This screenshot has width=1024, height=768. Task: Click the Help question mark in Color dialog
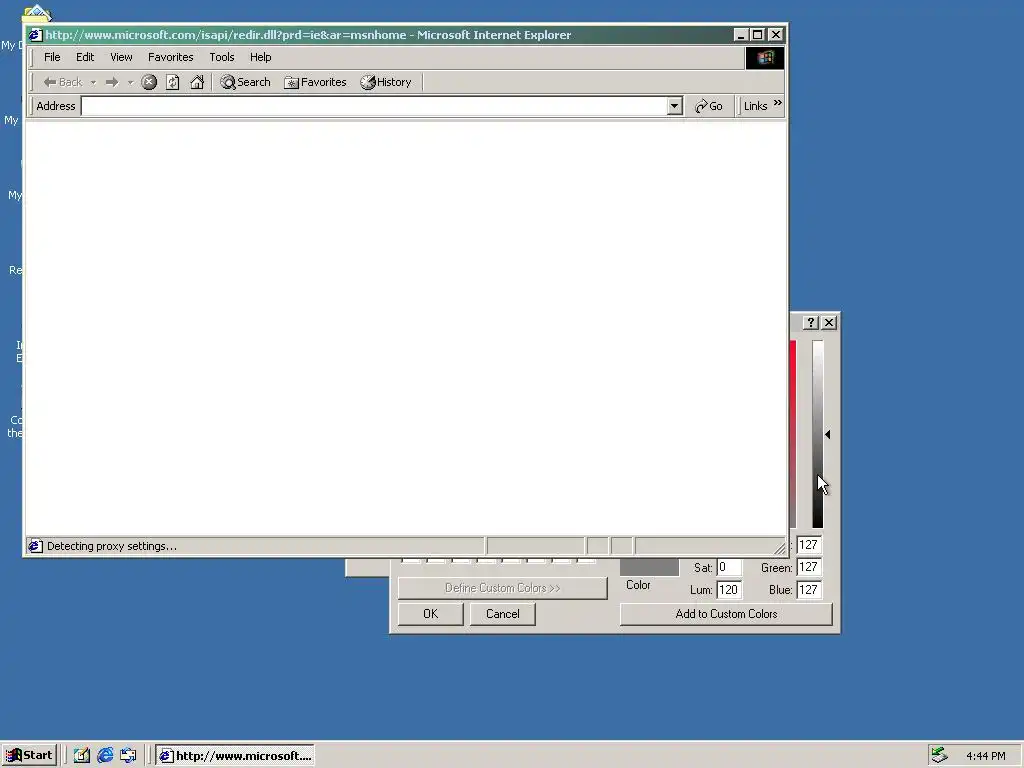tap(810, 323)
